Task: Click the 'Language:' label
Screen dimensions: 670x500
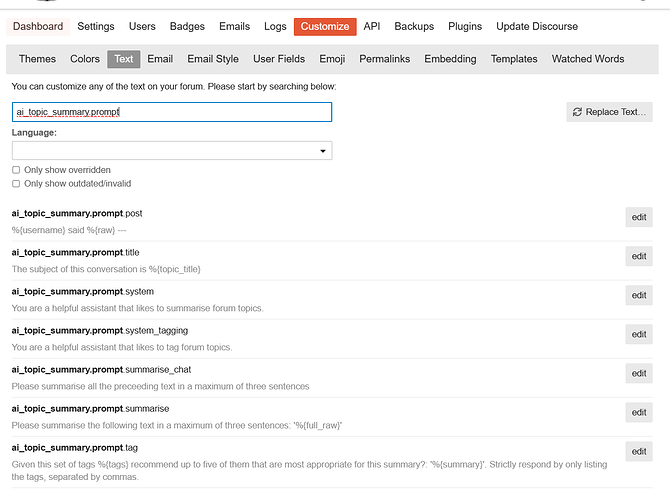Action: [x=34, y=133]
